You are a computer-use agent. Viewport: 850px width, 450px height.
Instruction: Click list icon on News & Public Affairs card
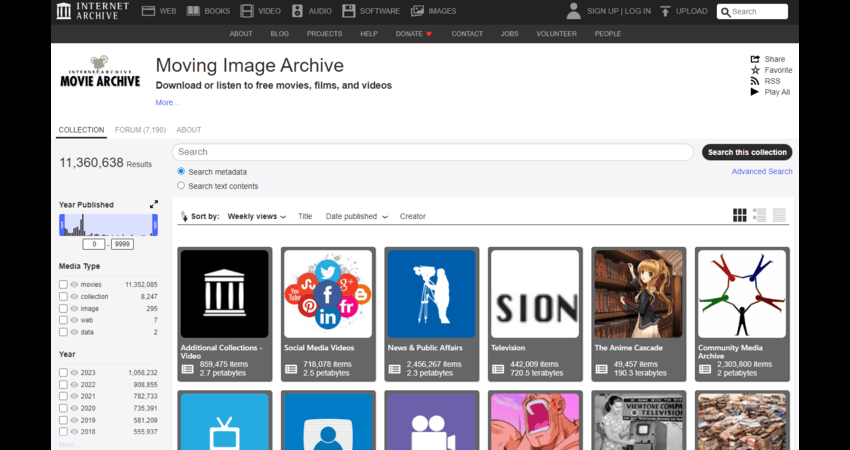[395, 369]
